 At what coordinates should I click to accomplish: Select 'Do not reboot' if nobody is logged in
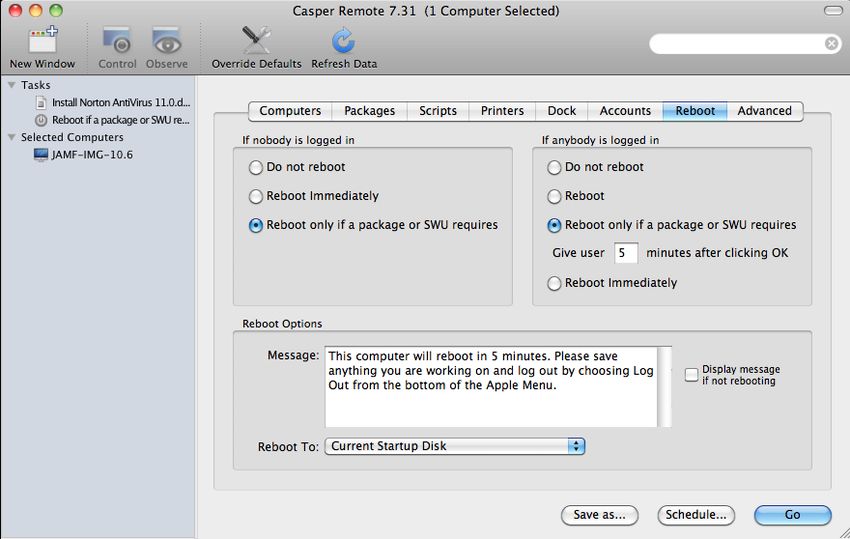click(256, 168)
